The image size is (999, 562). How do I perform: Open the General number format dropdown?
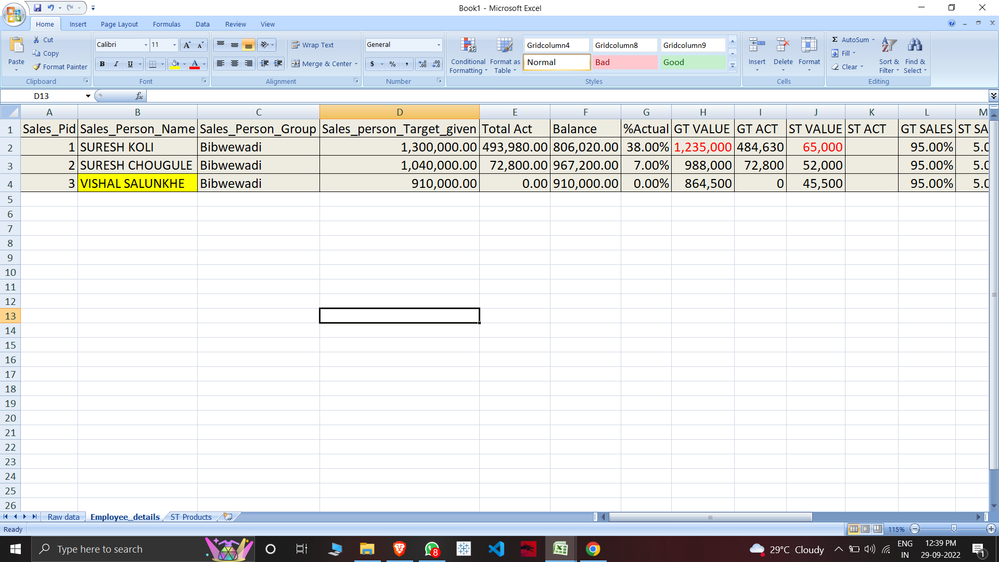pos(438,45)
